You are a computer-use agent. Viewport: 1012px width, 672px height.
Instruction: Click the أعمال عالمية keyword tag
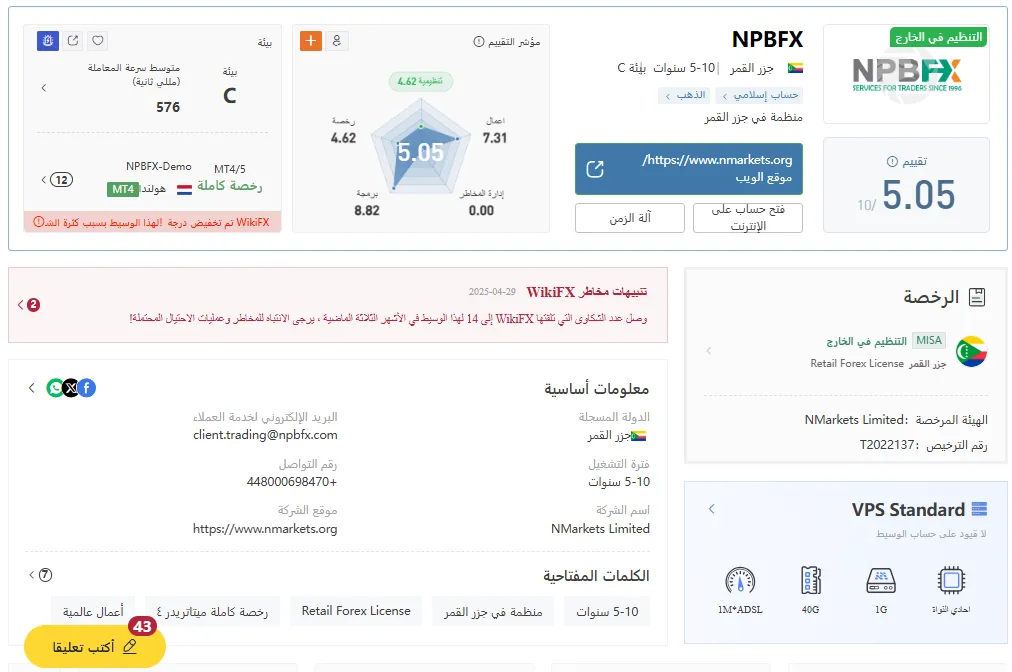[x=93, y=611]
